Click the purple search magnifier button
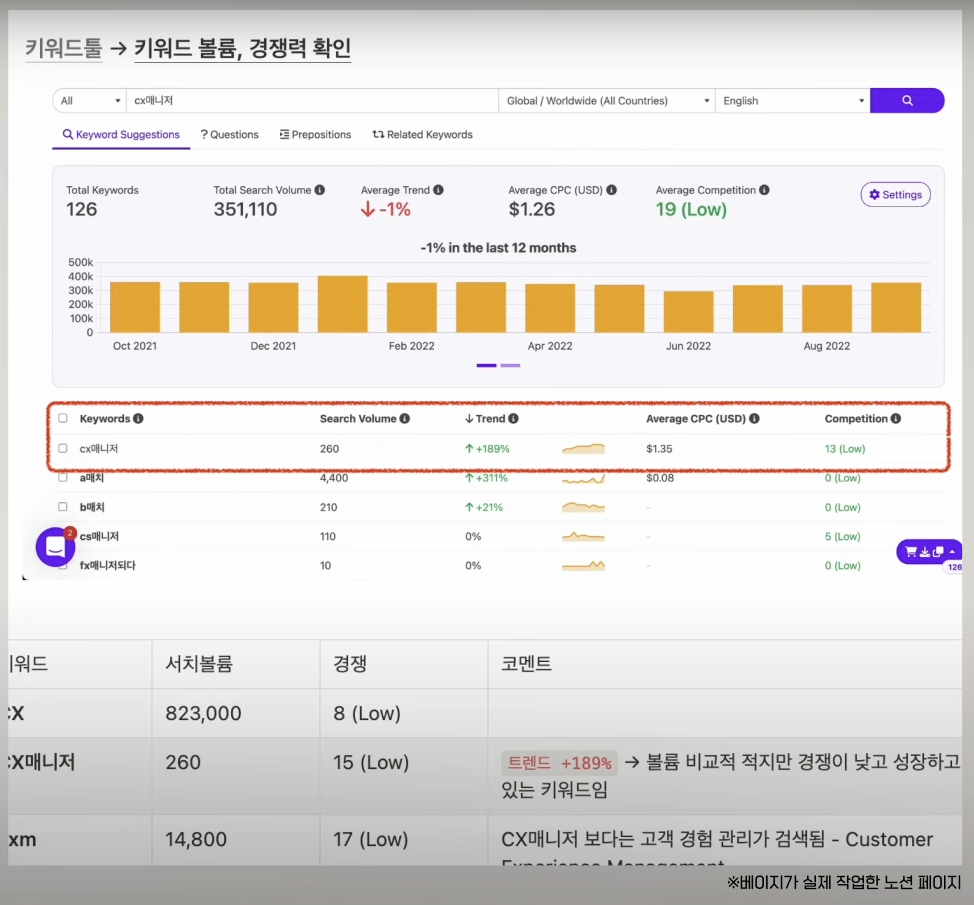974x905 pixels. point(907,101)
